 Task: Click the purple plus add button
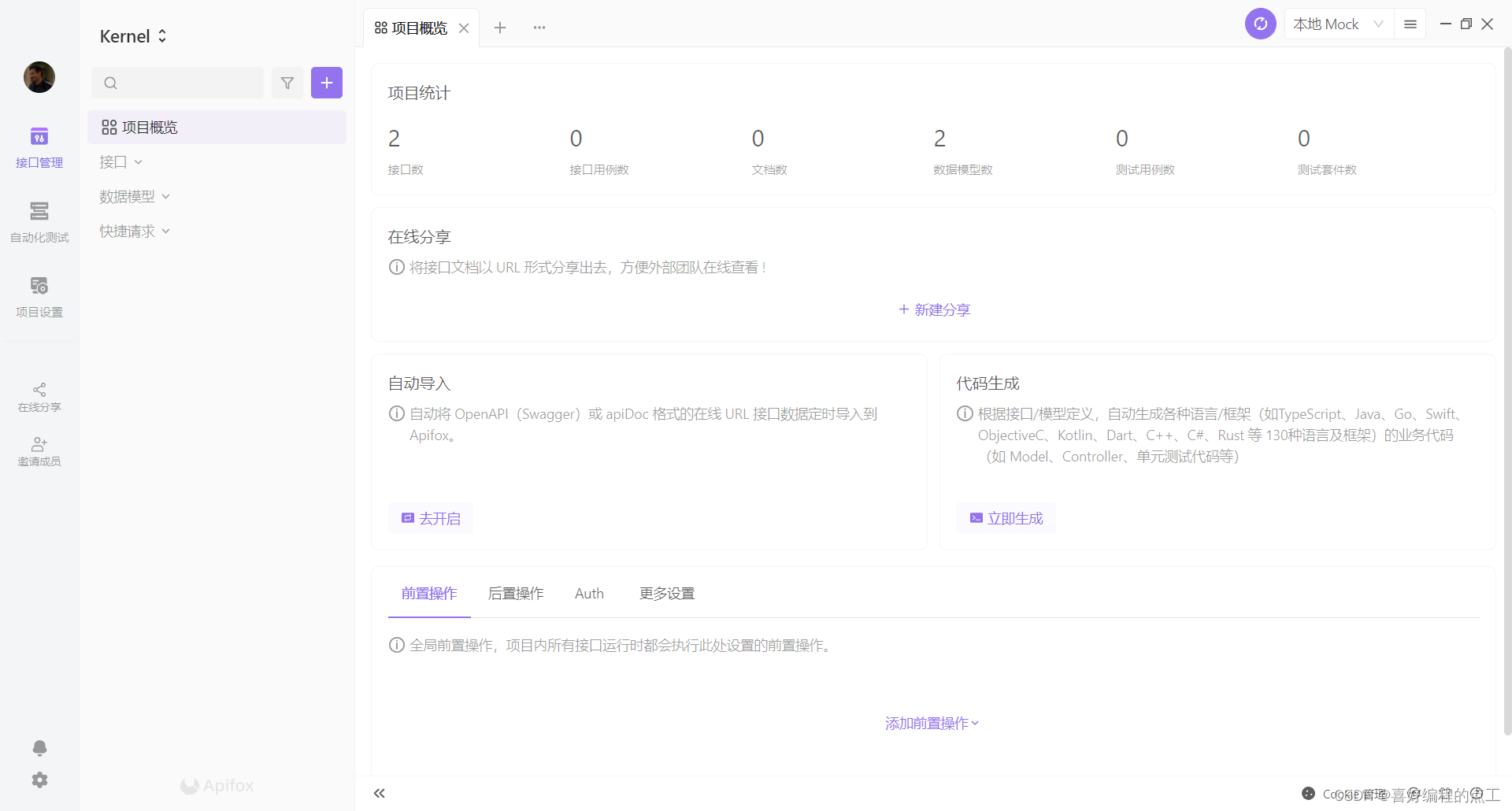[x=327, y=83]
